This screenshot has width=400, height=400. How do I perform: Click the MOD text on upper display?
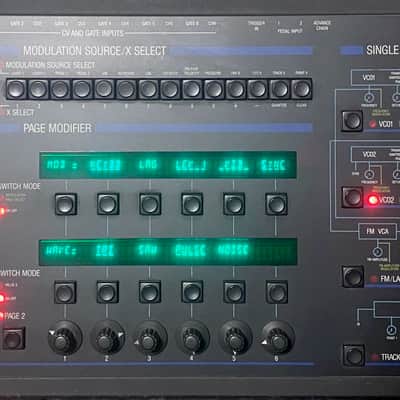(57, 165)
